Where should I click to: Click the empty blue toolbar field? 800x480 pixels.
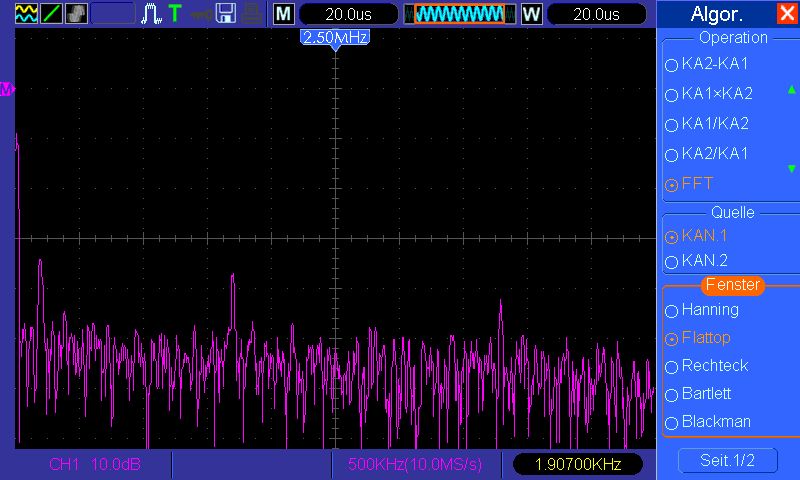click(x=113, y=14)
